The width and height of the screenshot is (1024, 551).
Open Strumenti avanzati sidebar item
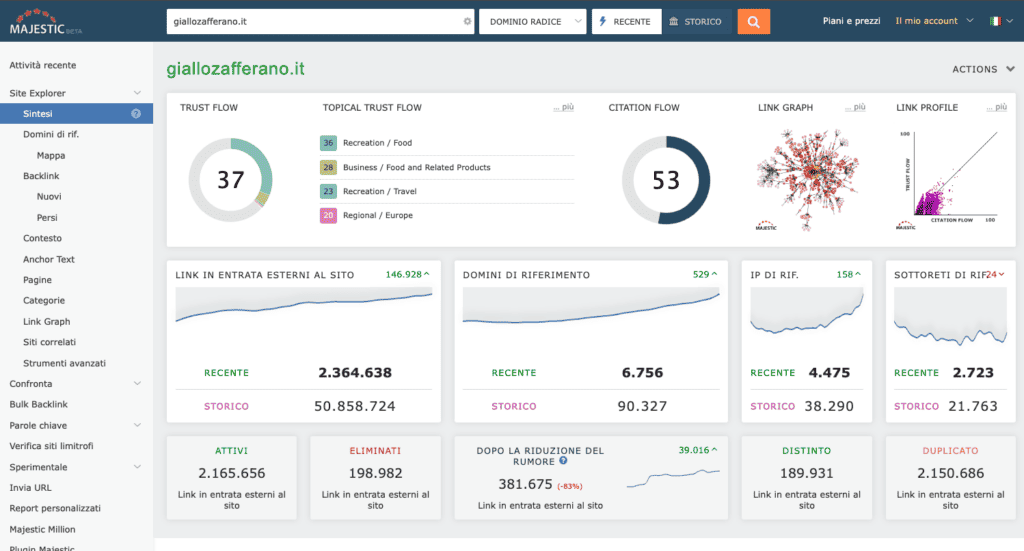click(x=64, y=363)
